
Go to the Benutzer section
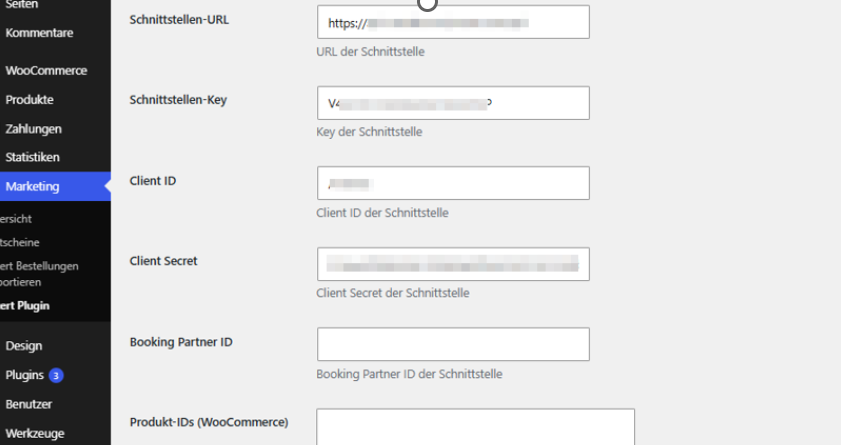28,404
